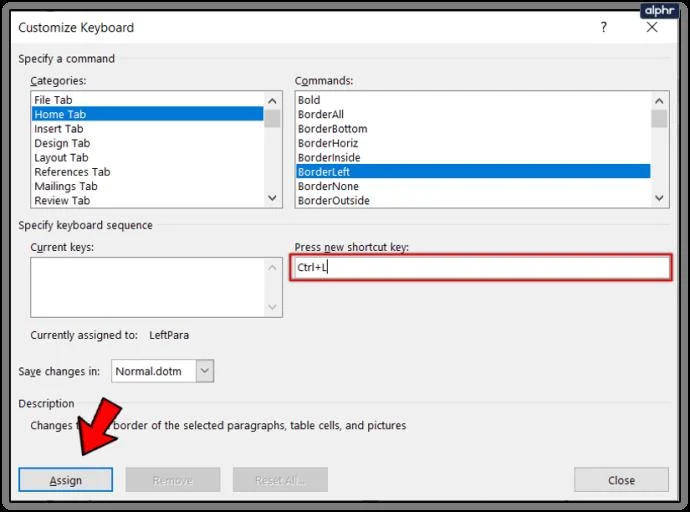Click the Assign button
This screenshot has height=512, width=690.
pyautogui.click(x=66, y=480)
